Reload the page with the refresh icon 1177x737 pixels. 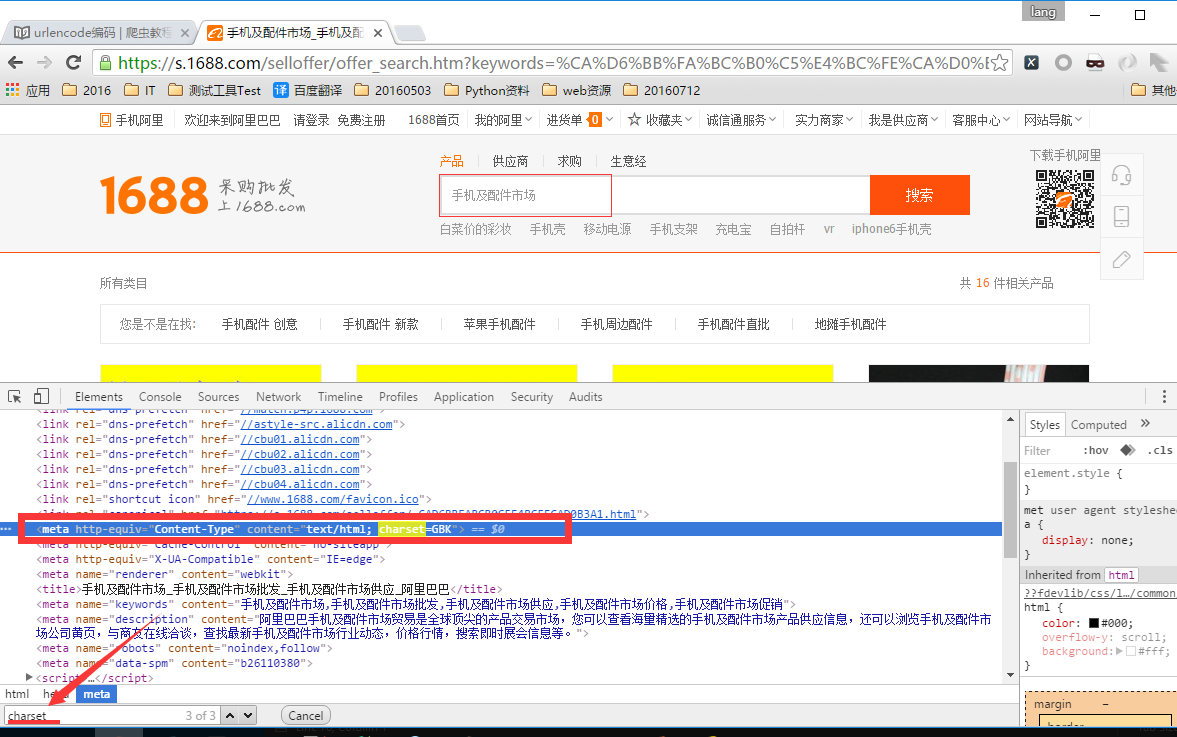[73, 62]
